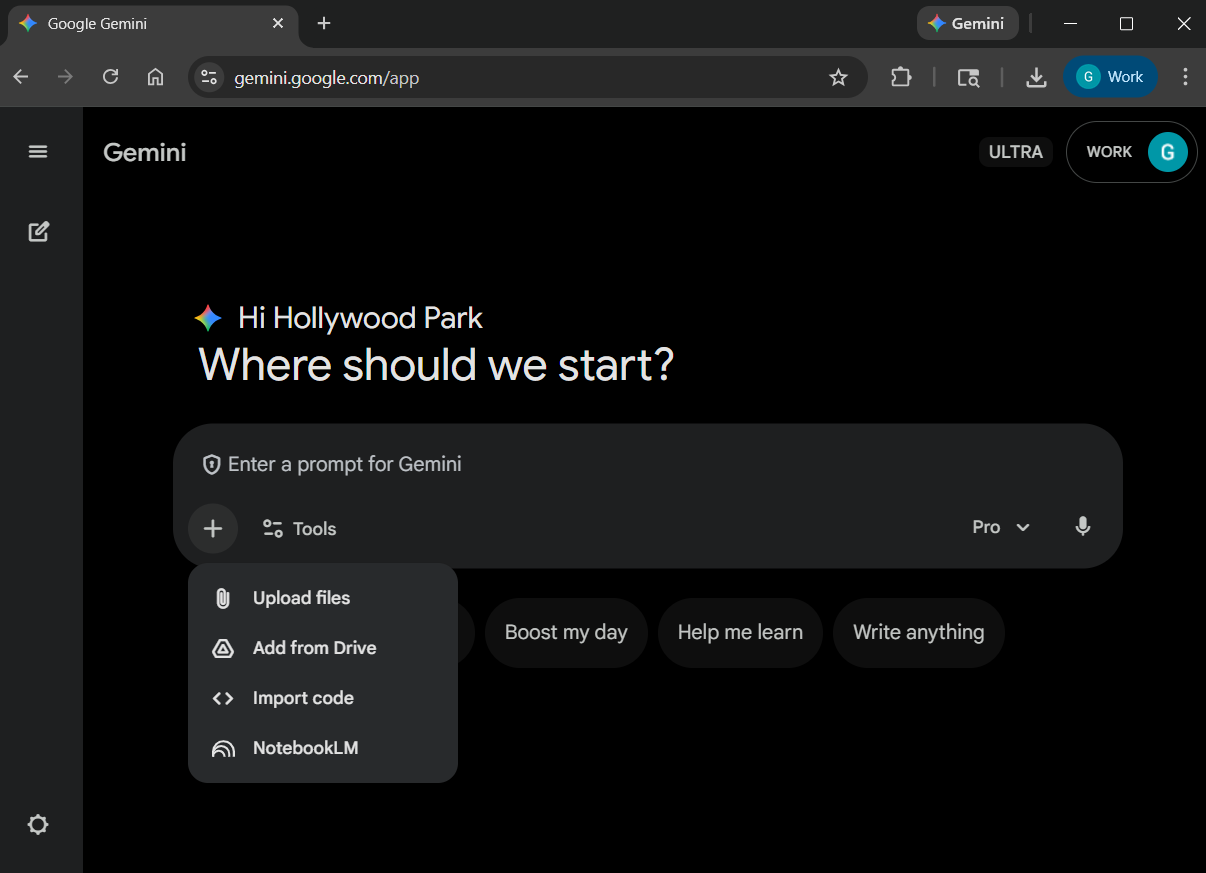
Task: Click the Gemini logo text
Action: [145, 152]
